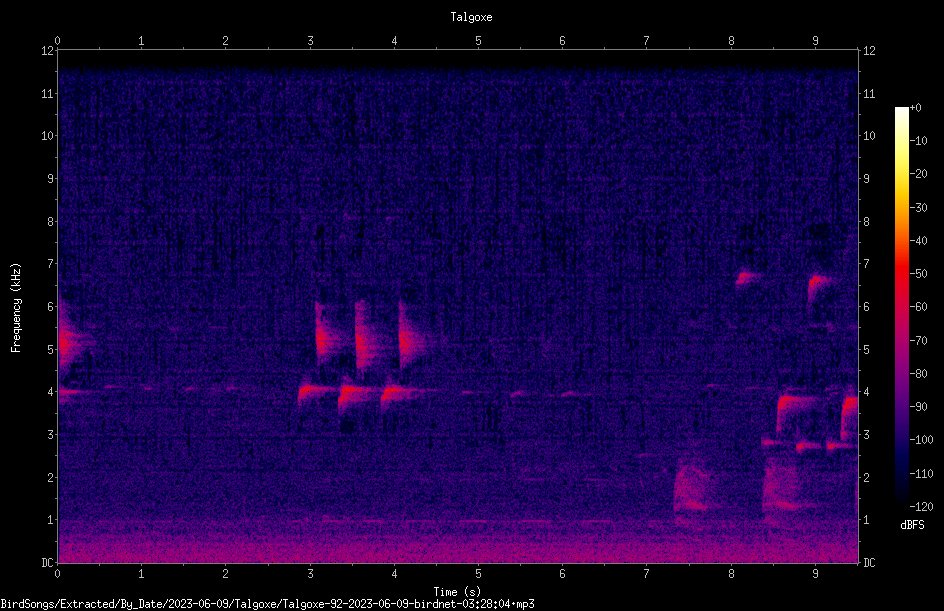
Task: Click the "-70" value on the dBFS scale
Action: [x=919, y=341]
